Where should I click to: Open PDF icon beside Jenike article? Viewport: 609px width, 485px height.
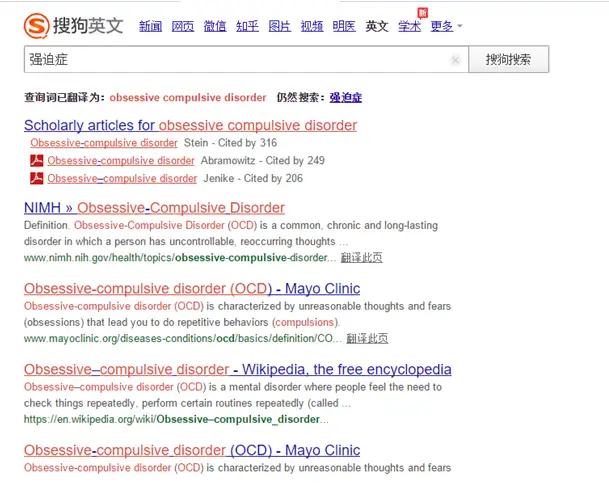37,178
